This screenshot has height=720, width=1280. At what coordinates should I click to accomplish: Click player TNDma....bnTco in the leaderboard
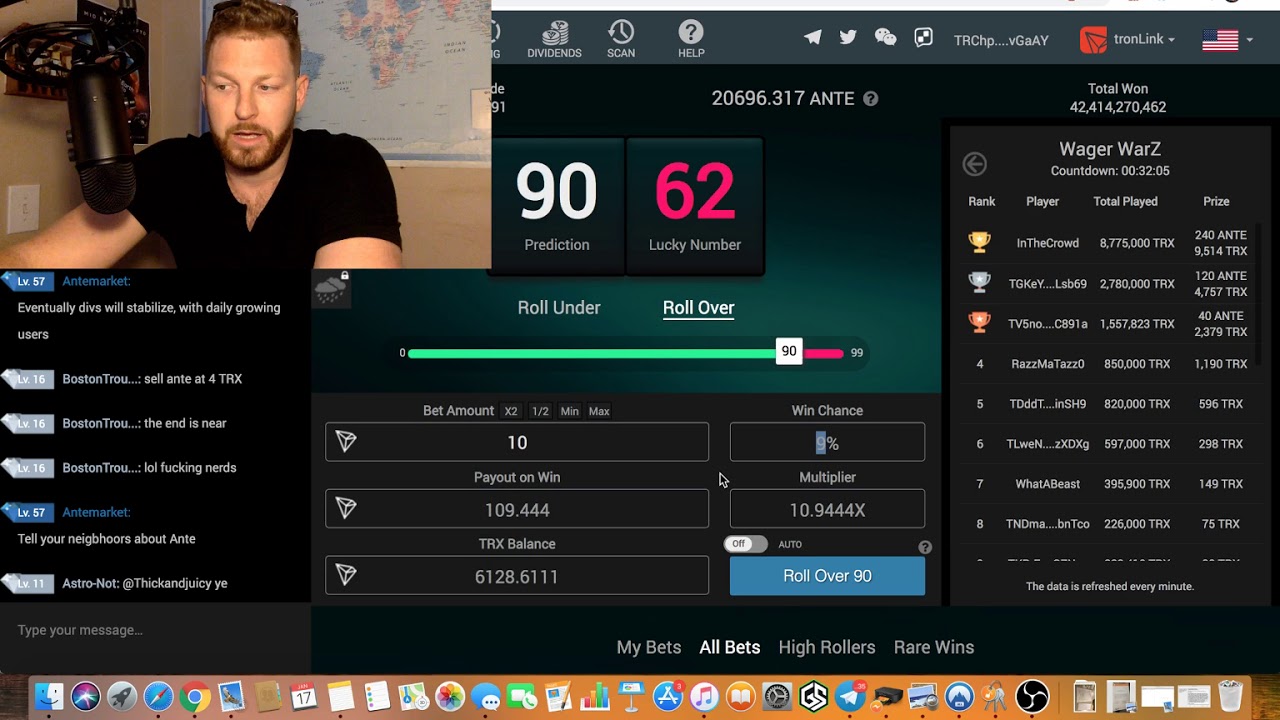click(x=1047, y=524)
